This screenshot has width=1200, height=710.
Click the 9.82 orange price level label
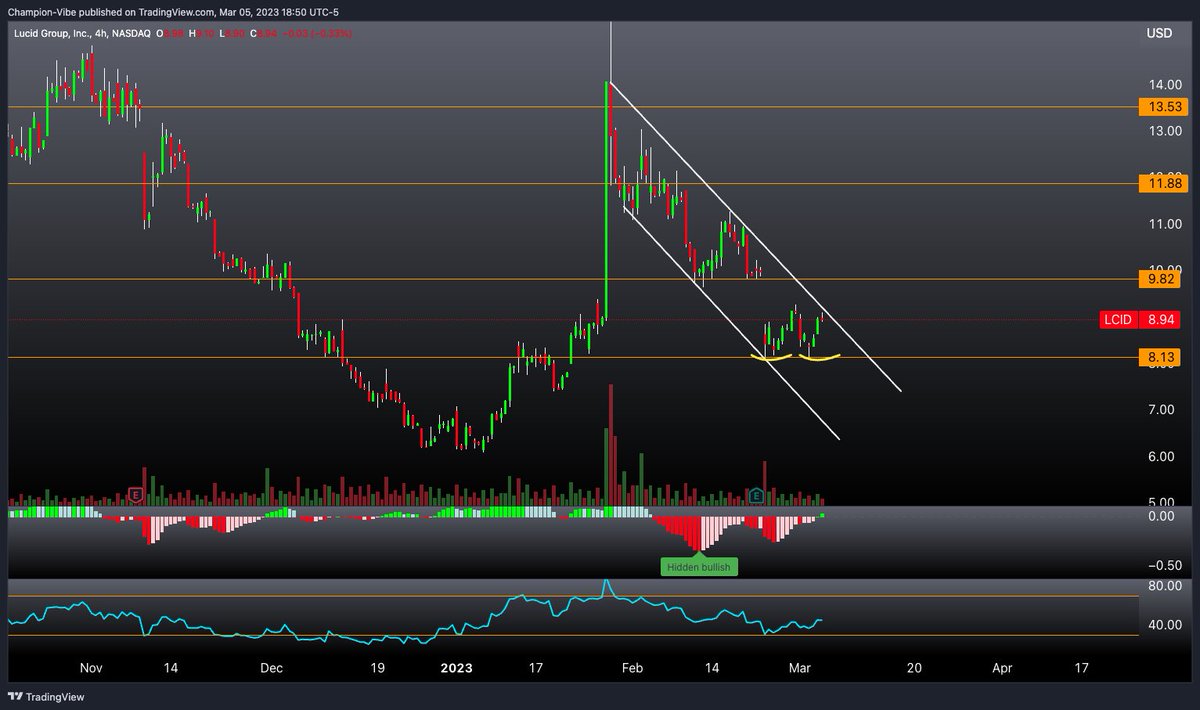(1160, 280)
